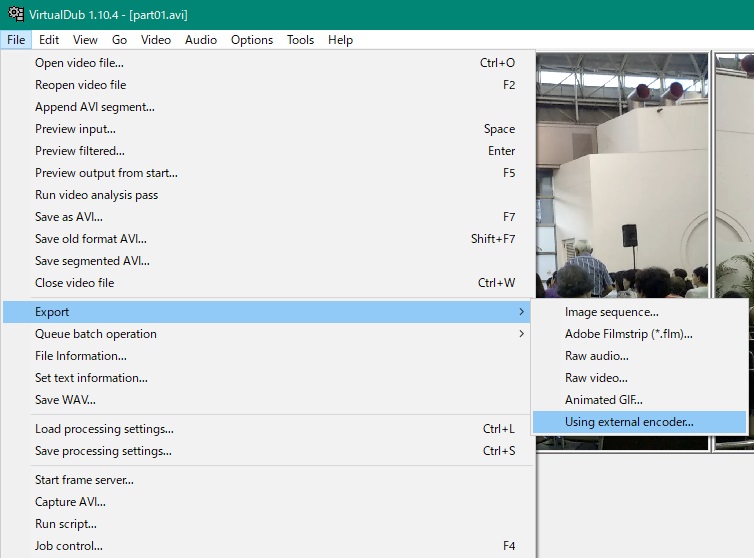Screen dimensions: 754x558
Task: Choose Save as AVI...
Action: click(x=268, y=217)
